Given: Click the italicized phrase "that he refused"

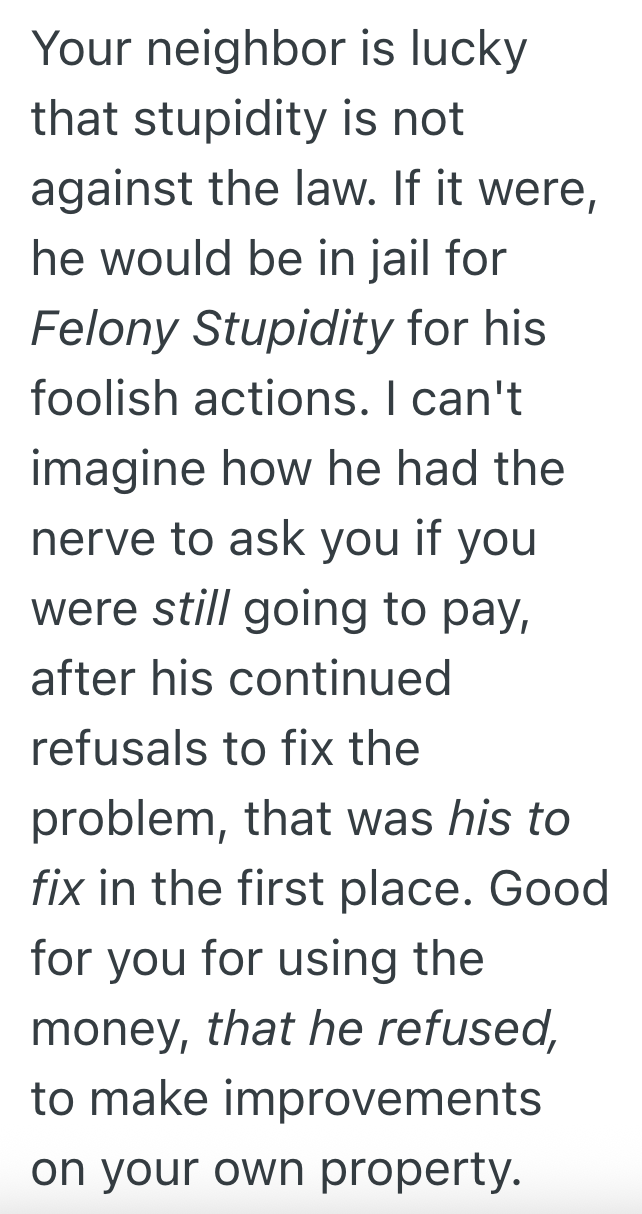Looking at the screenshot, I should tap(382, 1030).
